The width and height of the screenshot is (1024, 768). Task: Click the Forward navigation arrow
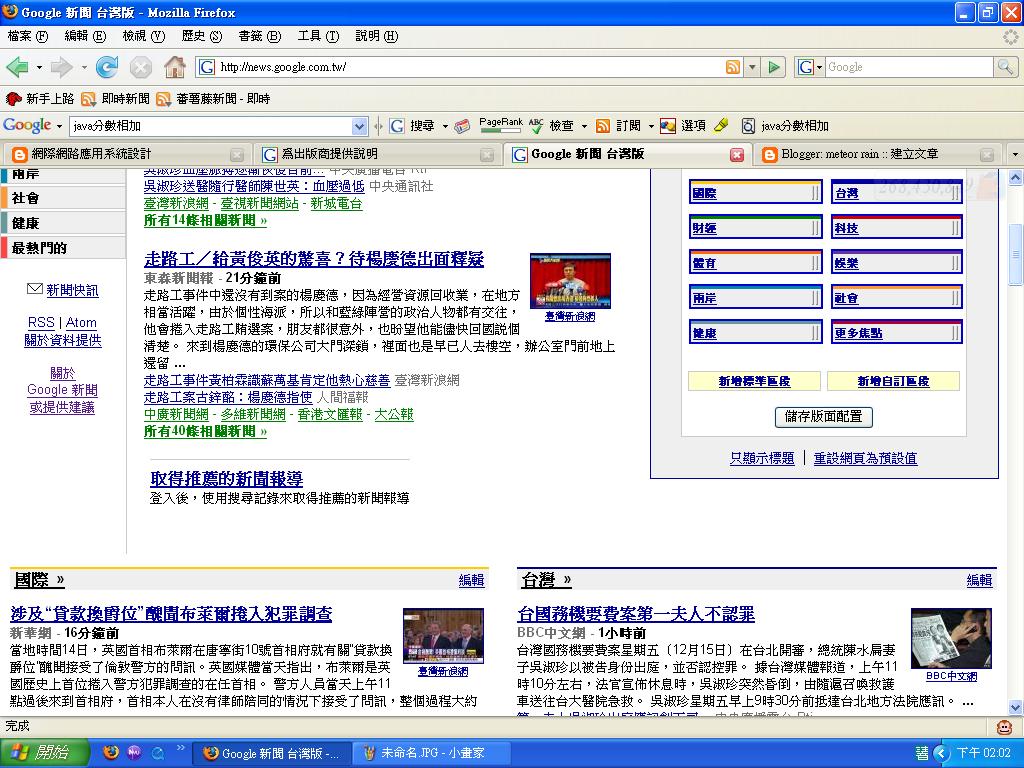click(61, 67)
